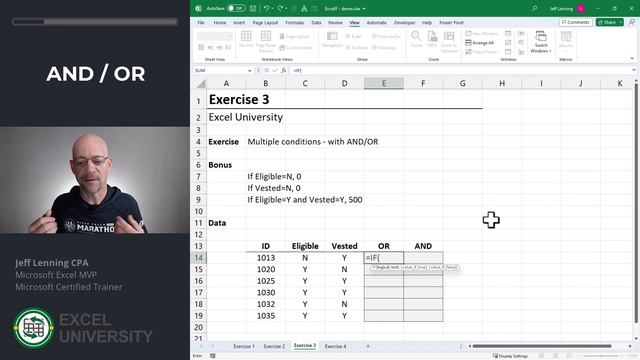Viewport: 640px width, 360px height.
Task: Switch to the Formulas ribbon tab
Action: (295, 22)
